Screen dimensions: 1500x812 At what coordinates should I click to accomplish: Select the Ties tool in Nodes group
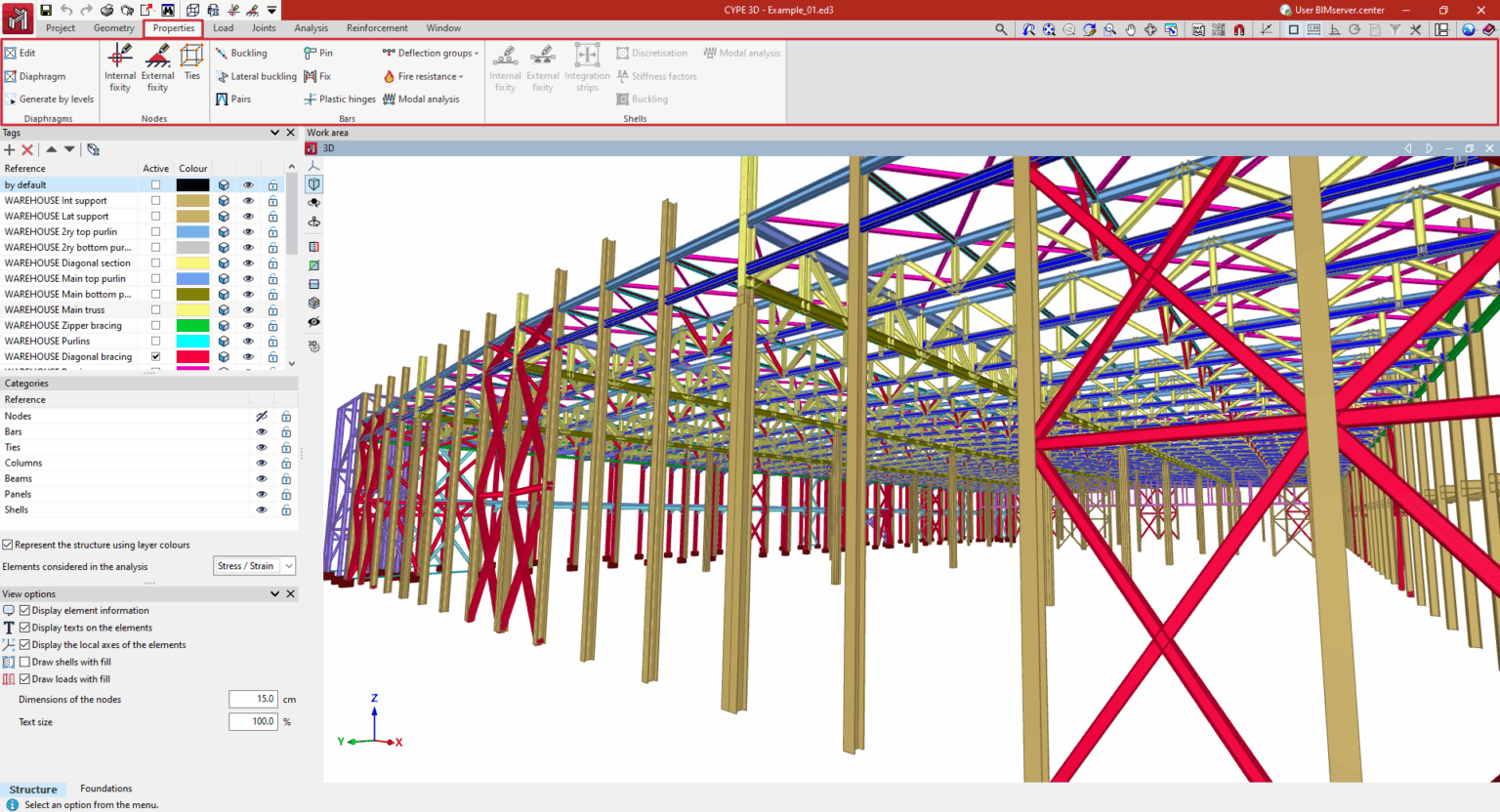pos(191,66)
